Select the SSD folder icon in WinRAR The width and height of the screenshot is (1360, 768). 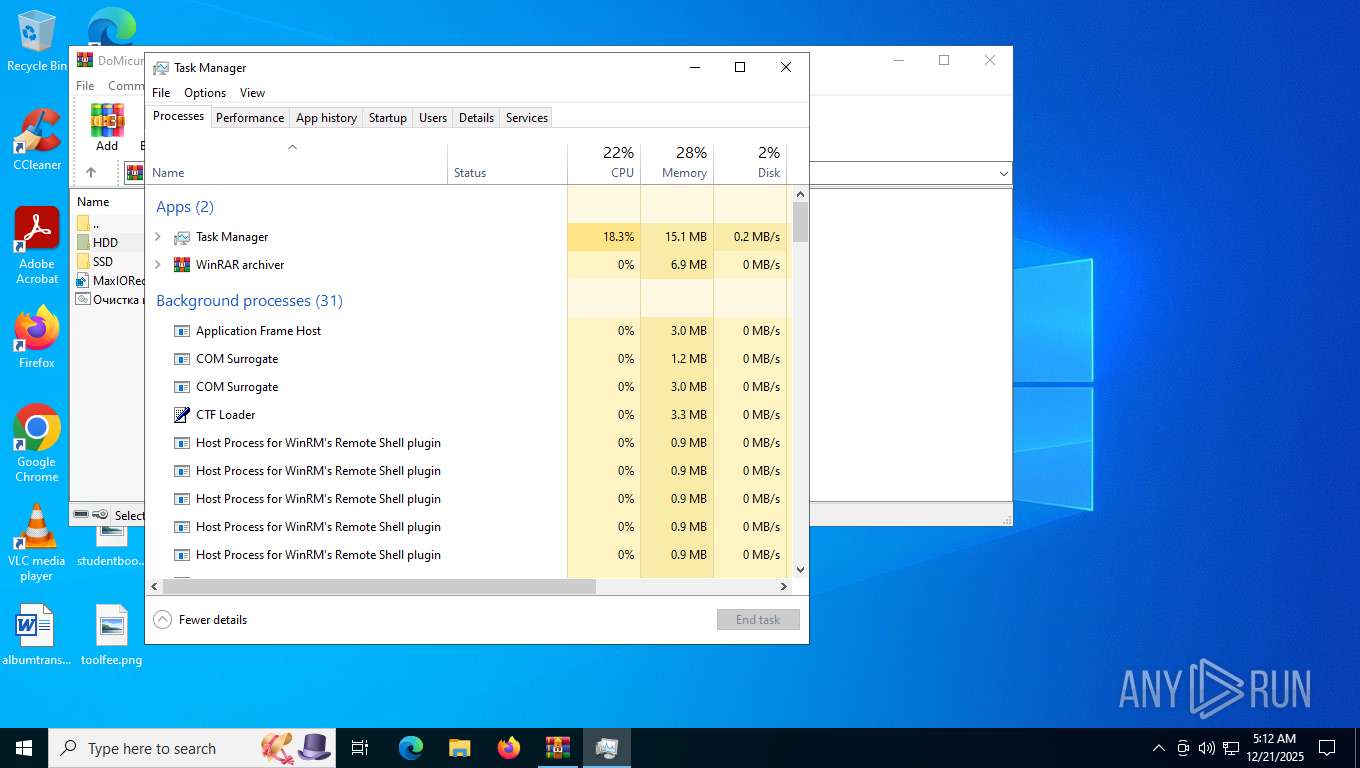pos(83,262)
